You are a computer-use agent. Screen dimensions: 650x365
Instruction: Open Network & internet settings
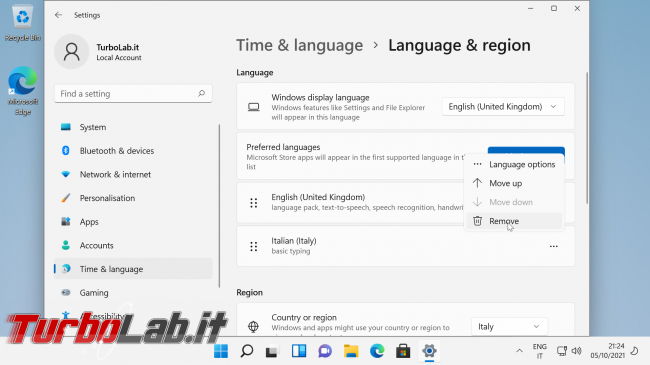(x=133, y=174)
